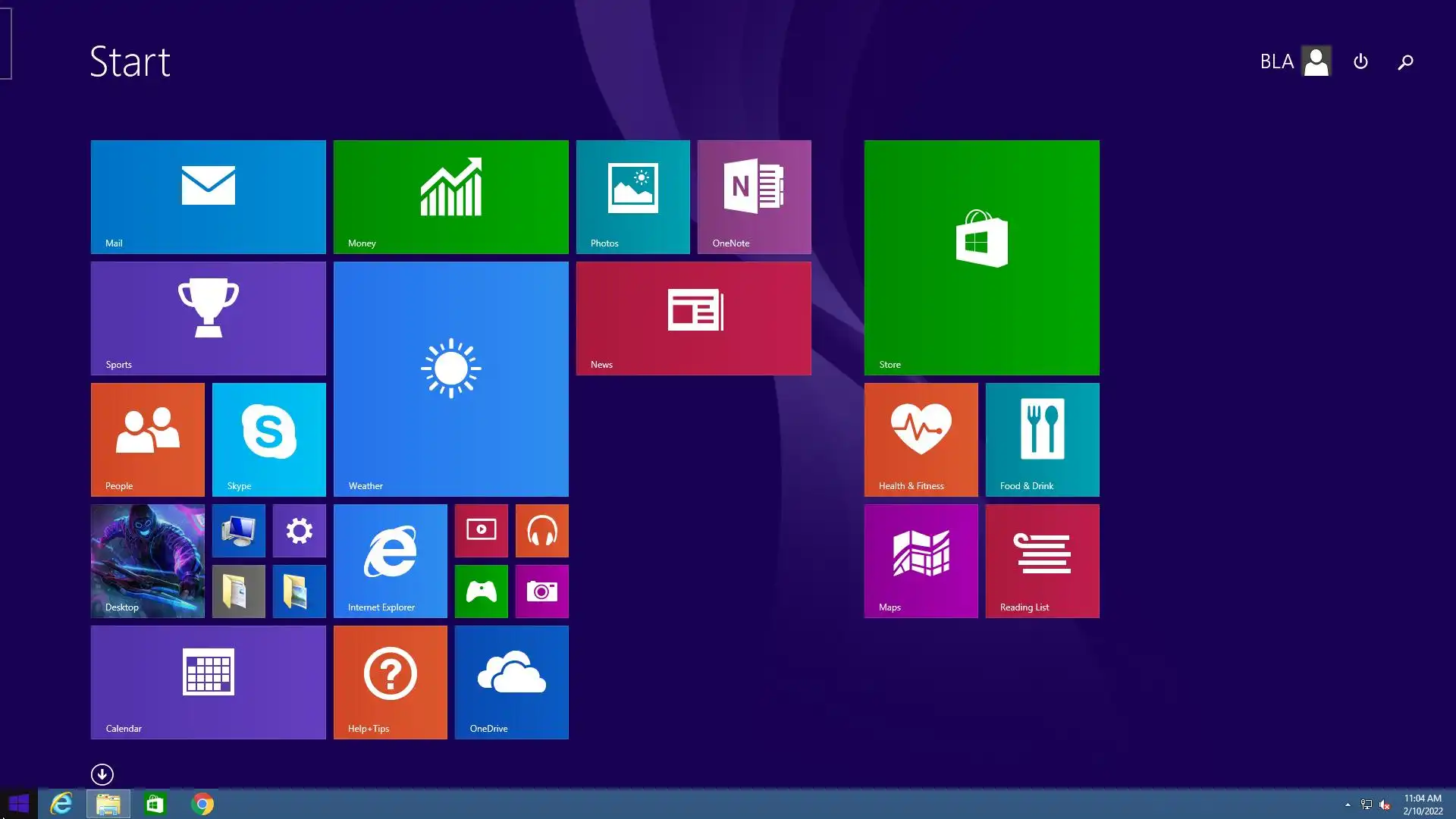
Task: Click the muted volume tray icon
Action: (x=1385, y=805)
